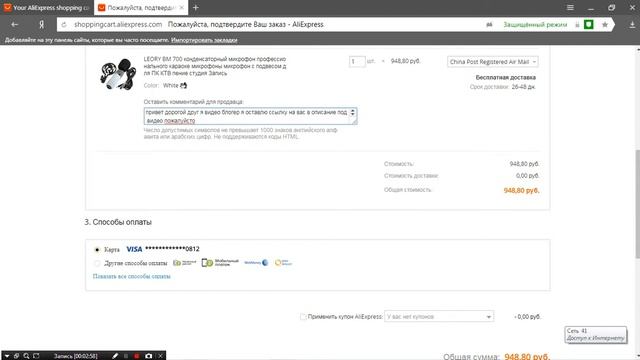Reload the page via refresh icon
The image size is (640, 360).
pyautogui.click(x=64, y=24)
